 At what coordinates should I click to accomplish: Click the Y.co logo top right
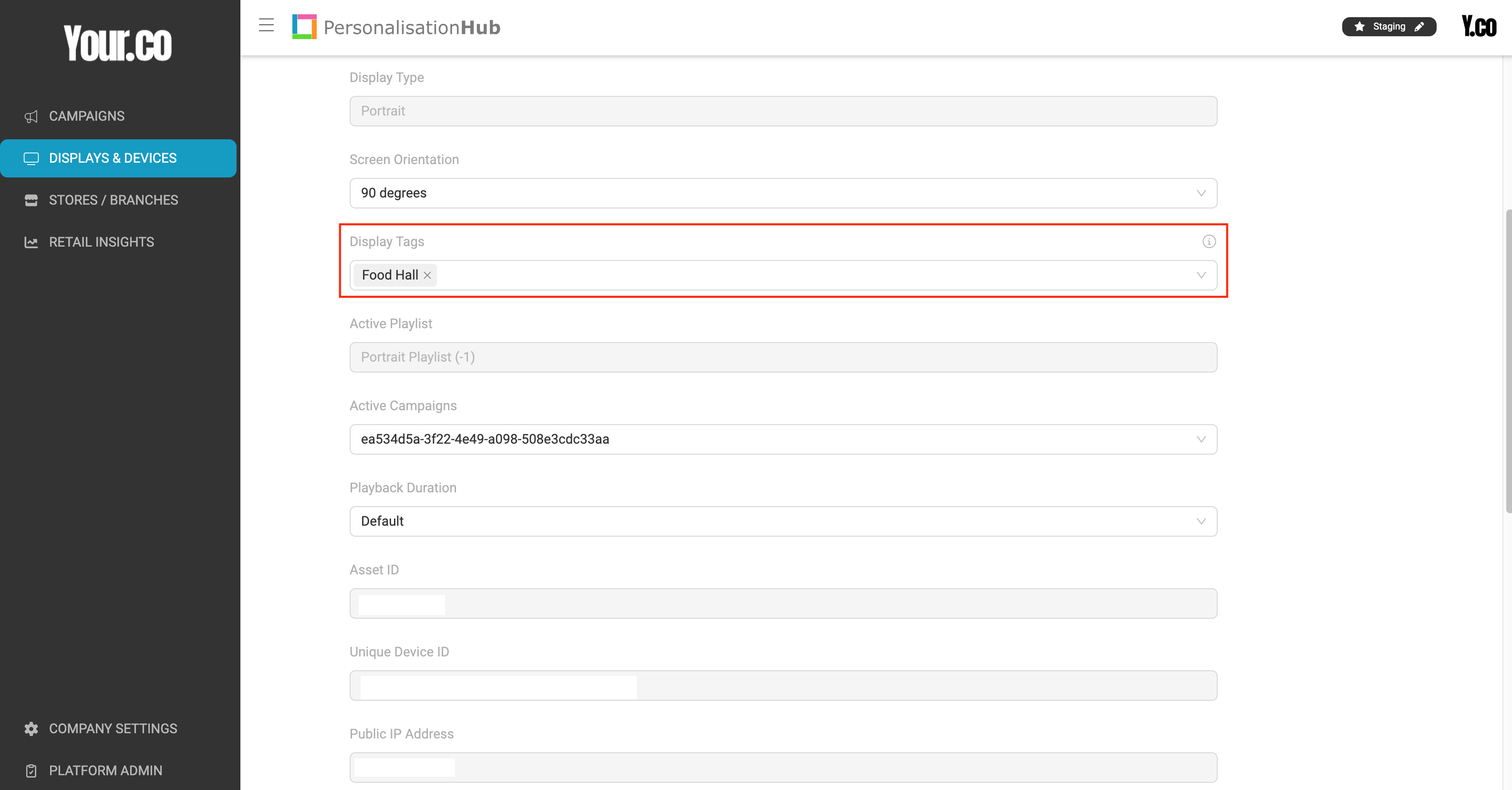1479,26
